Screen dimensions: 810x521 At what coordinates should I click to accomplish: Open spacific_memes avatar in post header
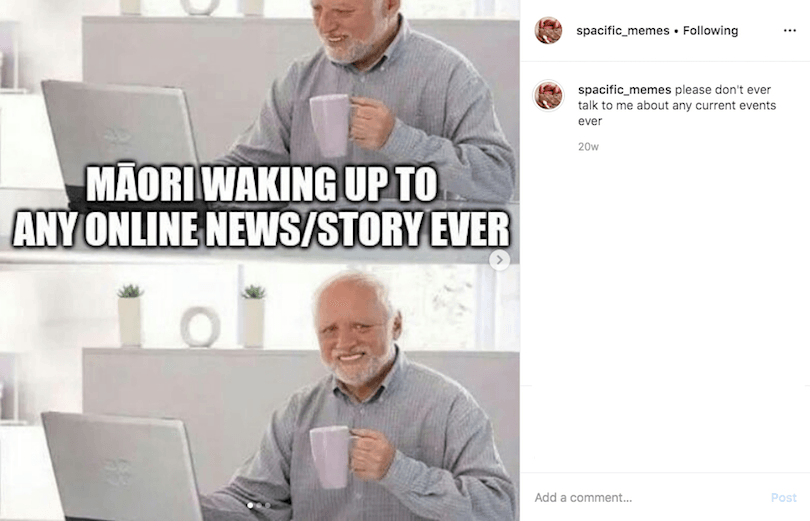point(548,30)
